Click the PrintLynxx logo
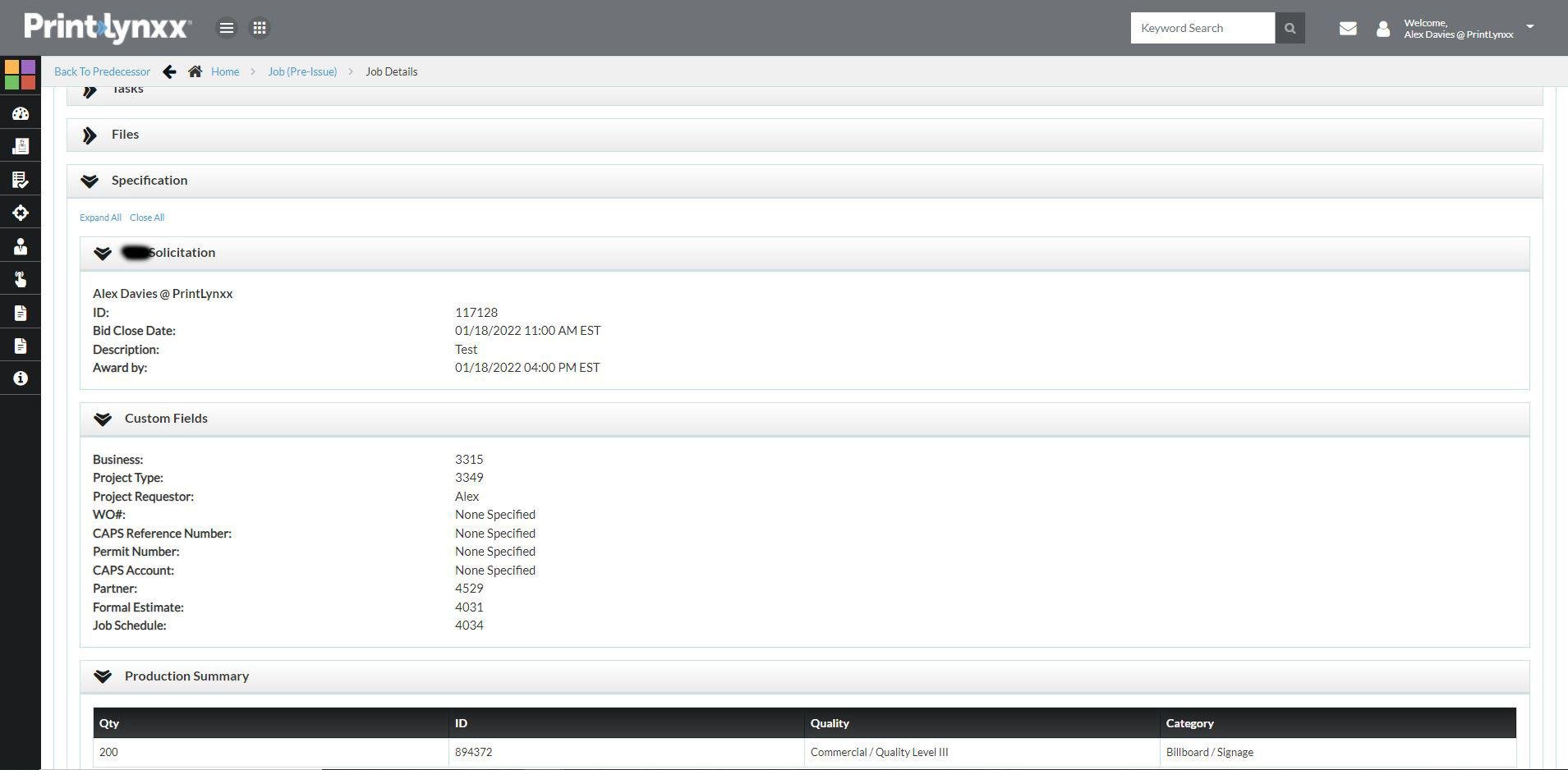 coord(108,28)
